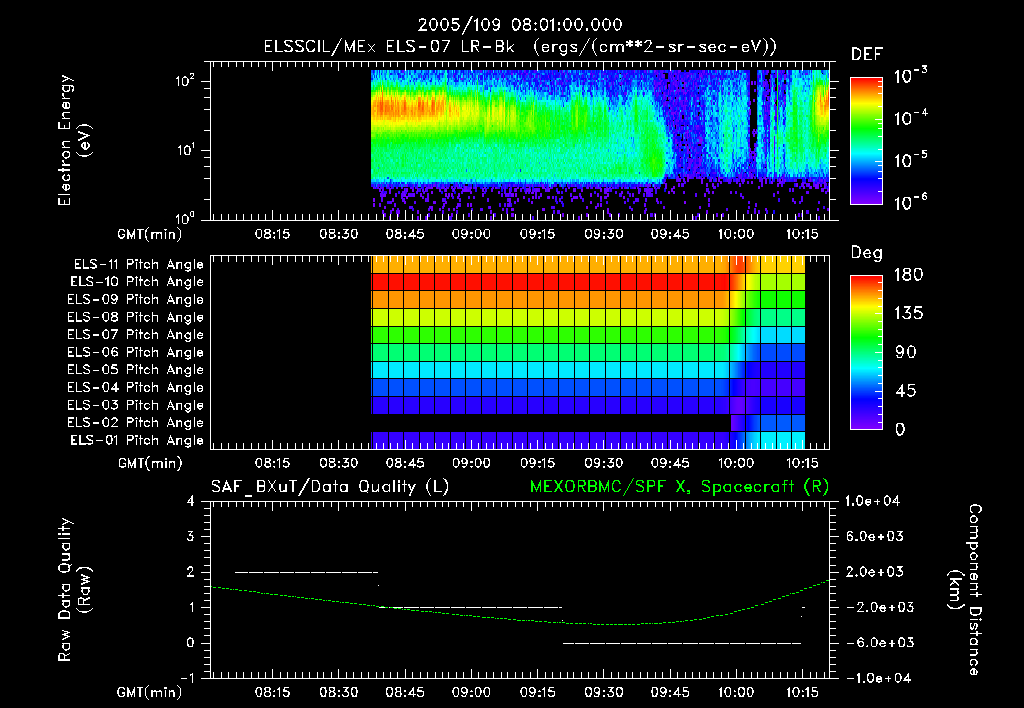The width and height of the screenshot is (1024, 708).
Task: Select the ELS-04 Pitch Angle label
Action: click(135, 387)
